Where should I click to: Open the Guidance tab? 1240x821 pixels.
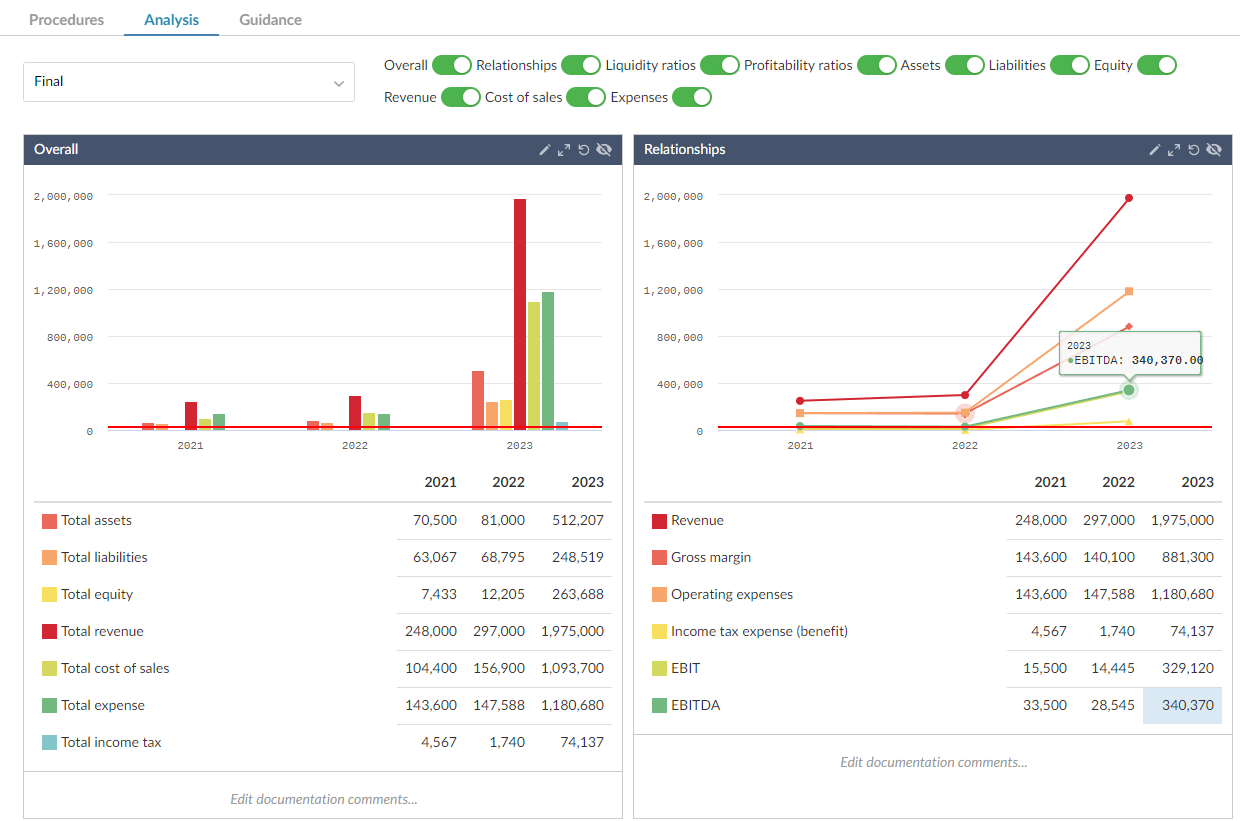coord(270,20)
